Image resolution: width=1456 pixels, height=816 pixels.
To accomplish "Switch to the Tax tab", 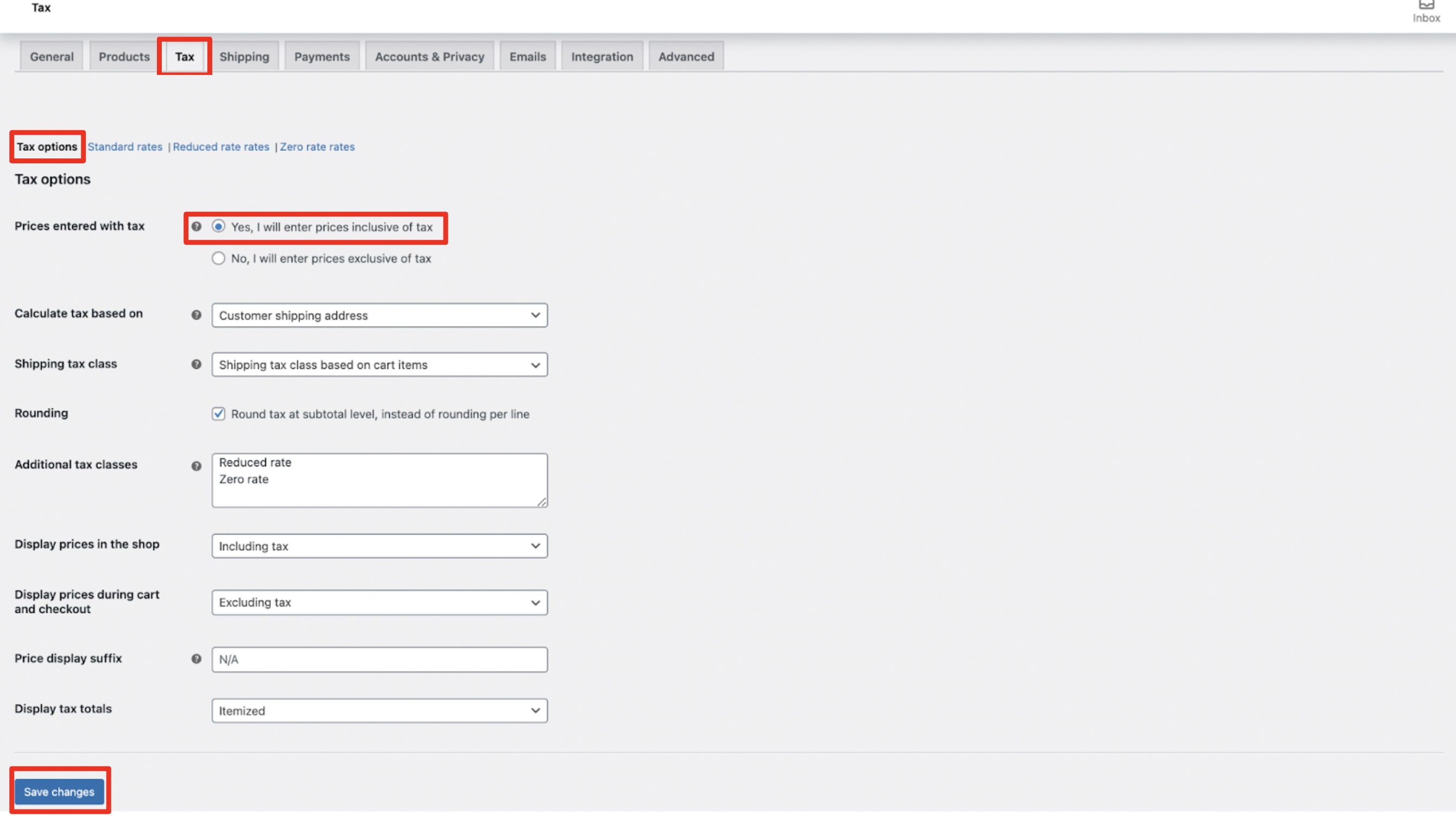I will click(184, 56).
